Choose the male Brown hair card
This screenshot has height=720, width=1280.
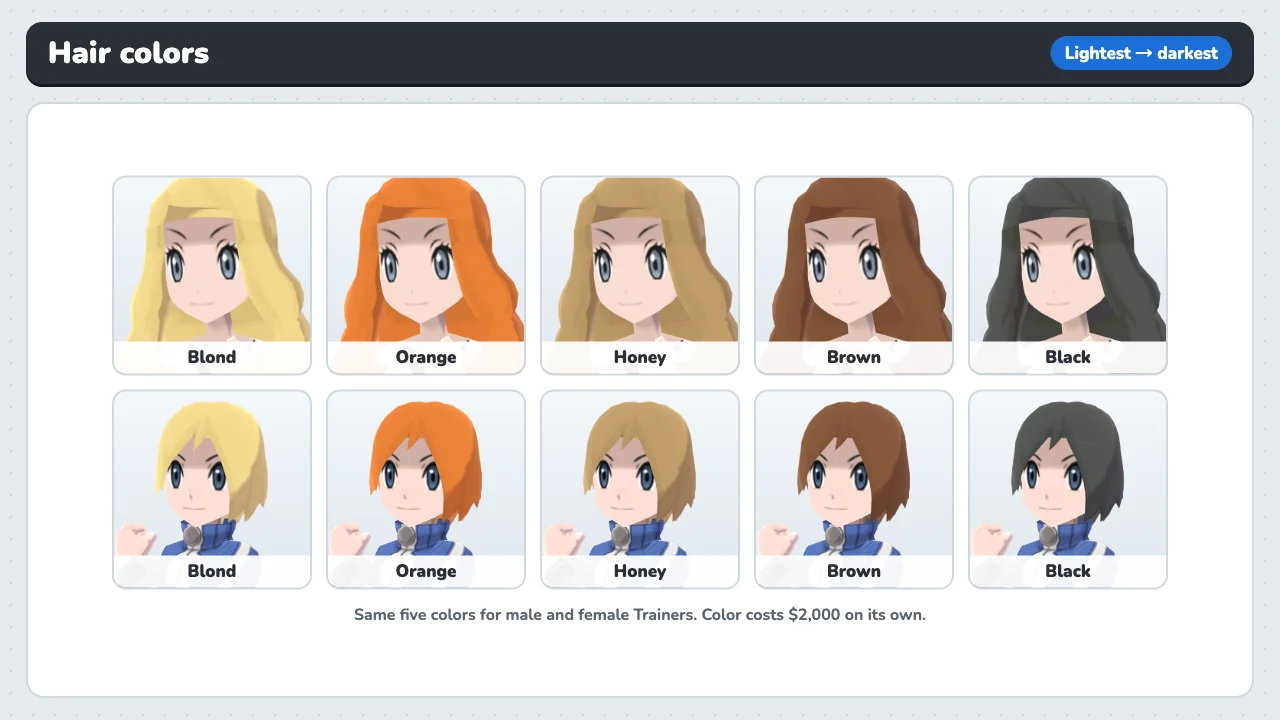(854, 489)
